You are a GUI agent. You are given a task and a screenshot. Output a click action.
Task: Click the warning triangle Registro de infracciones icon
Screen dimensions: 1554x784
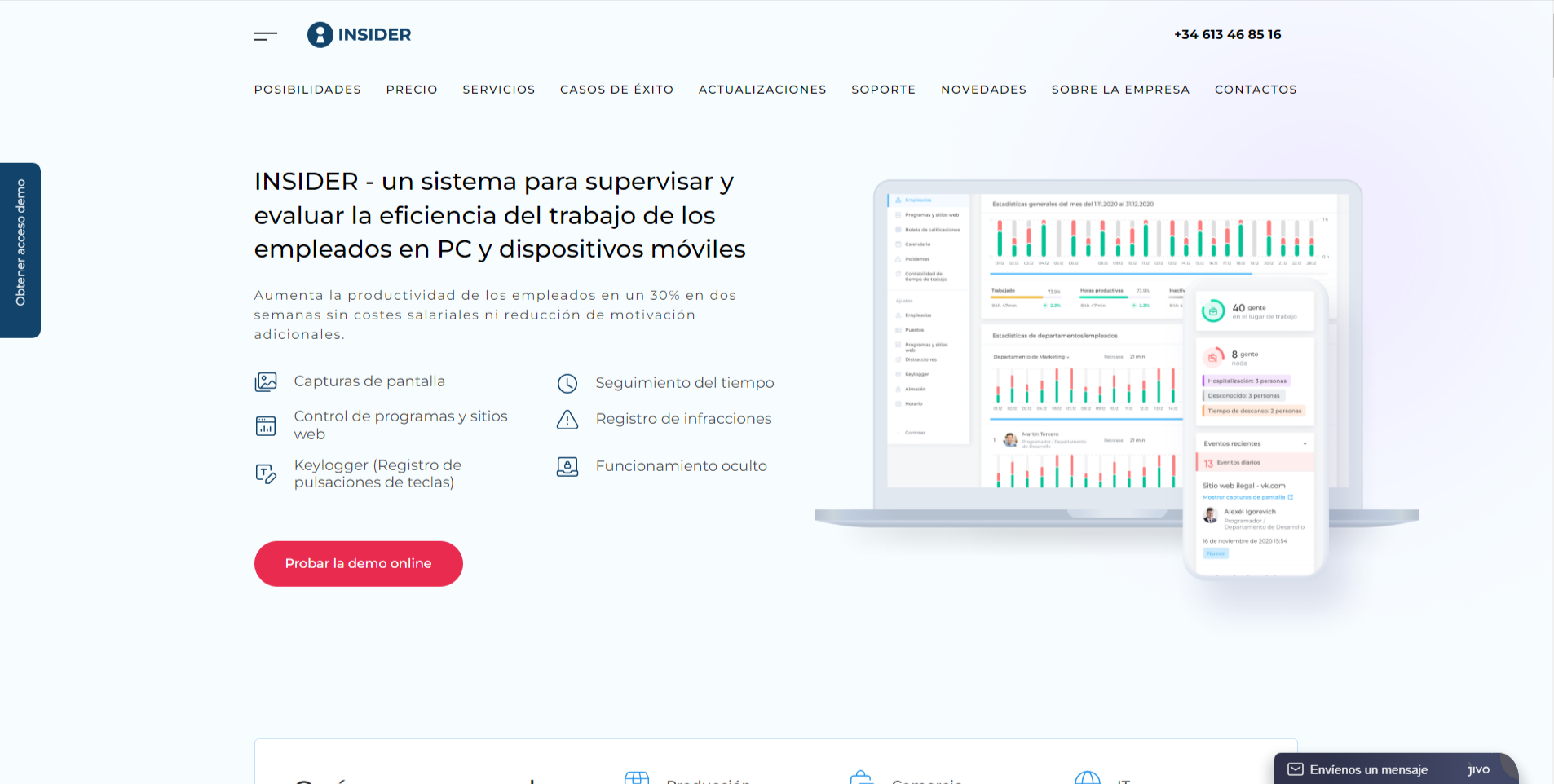pos(567,419)
